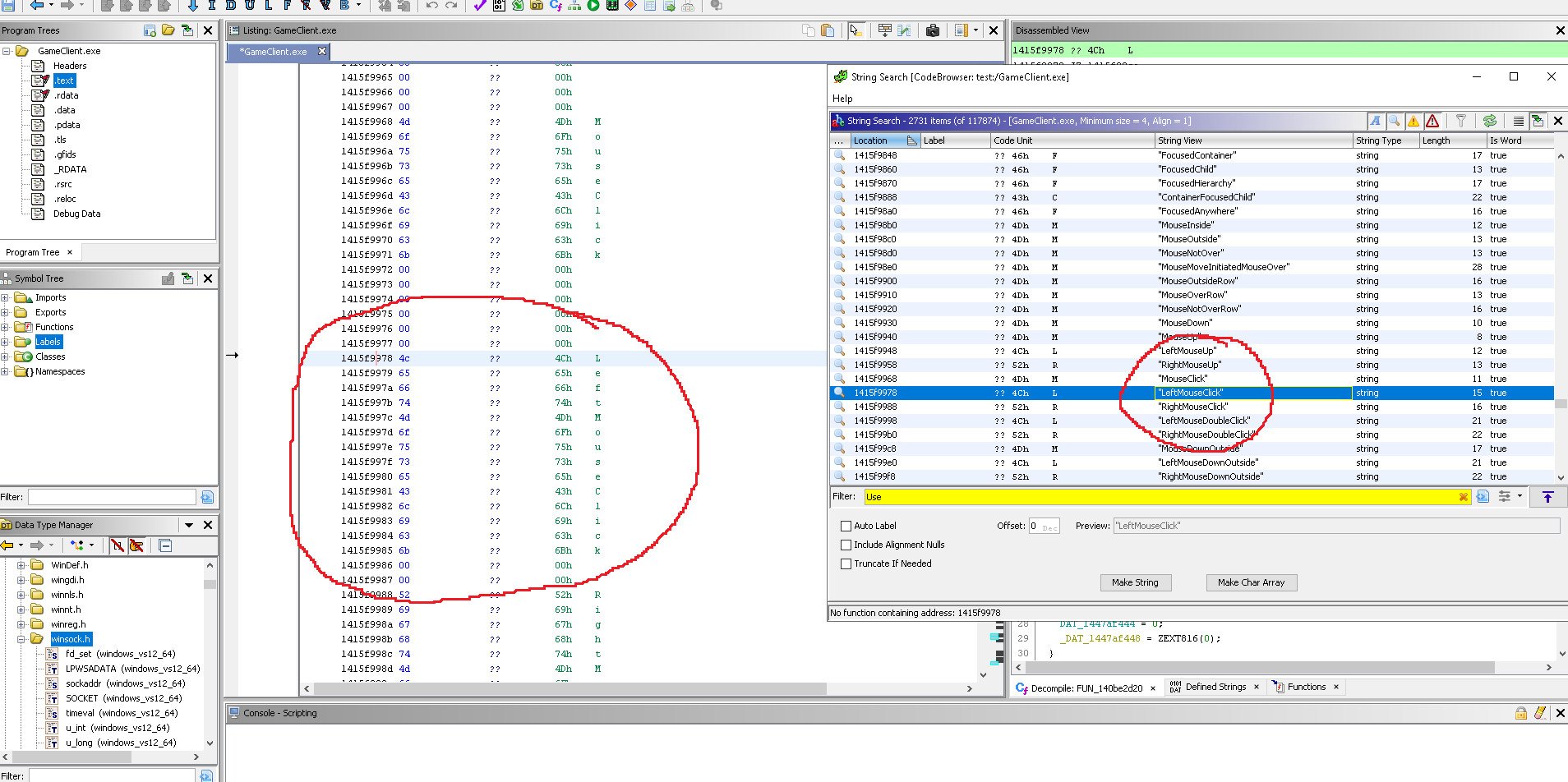Click magnifying glass icon in String Search toolbar

1395,121
